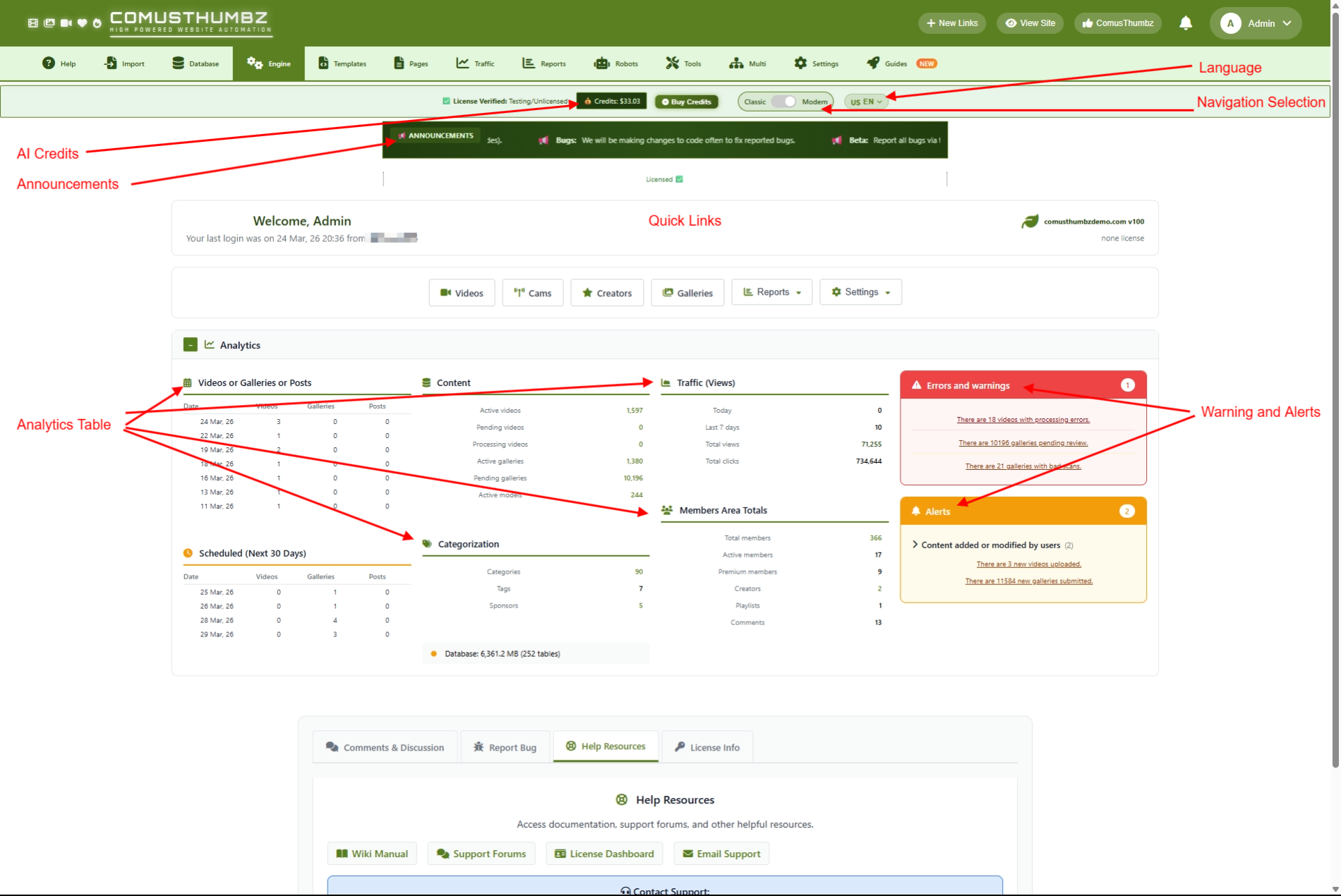Open the Guides rocket icon

point(873,63)
